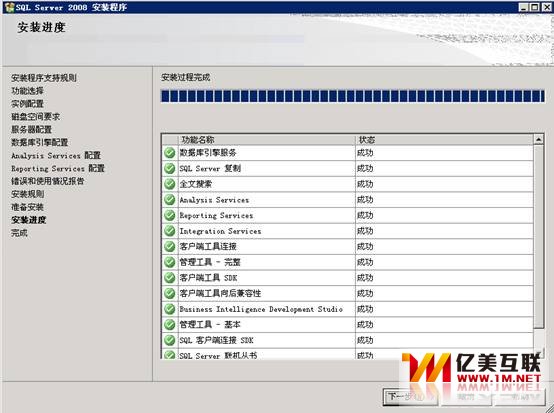This screenshot has width=554, height=413.
Task: Select the 功能选择 step in the sidebar
Action: pyautogui.click(x=27, y=91)
